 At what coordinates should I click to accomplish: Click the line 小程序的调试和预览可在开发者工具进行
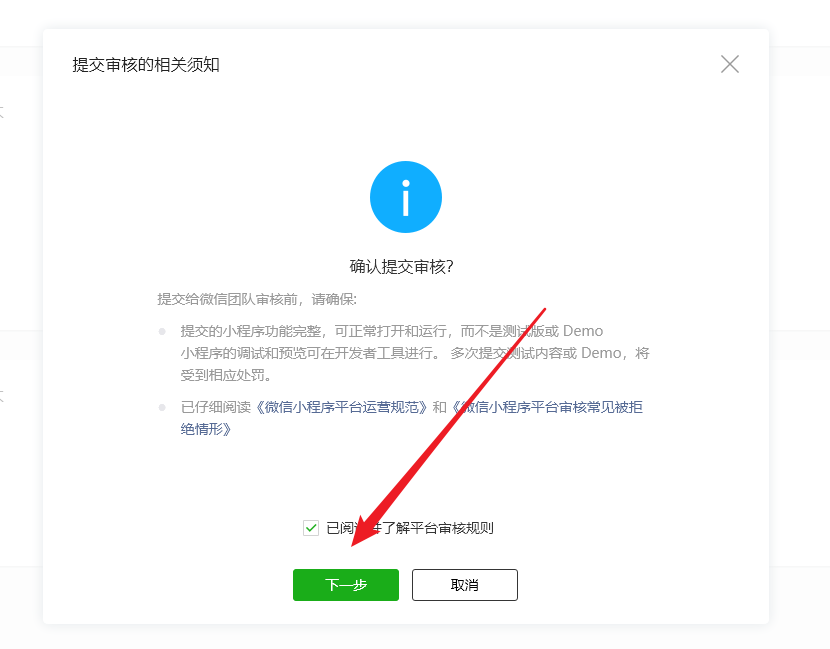pos(310,353)
